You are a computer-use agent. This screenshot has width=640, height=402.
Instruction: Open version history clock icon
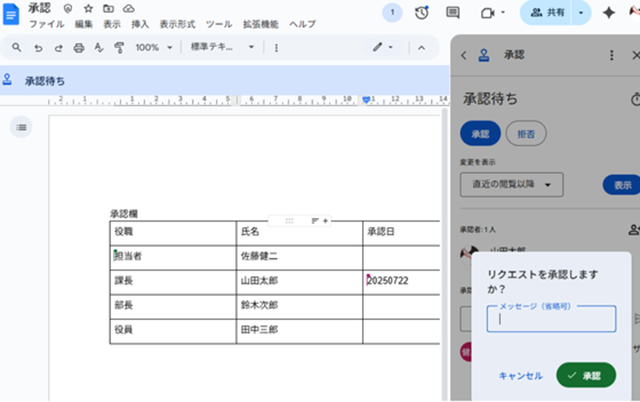point(422,13)
